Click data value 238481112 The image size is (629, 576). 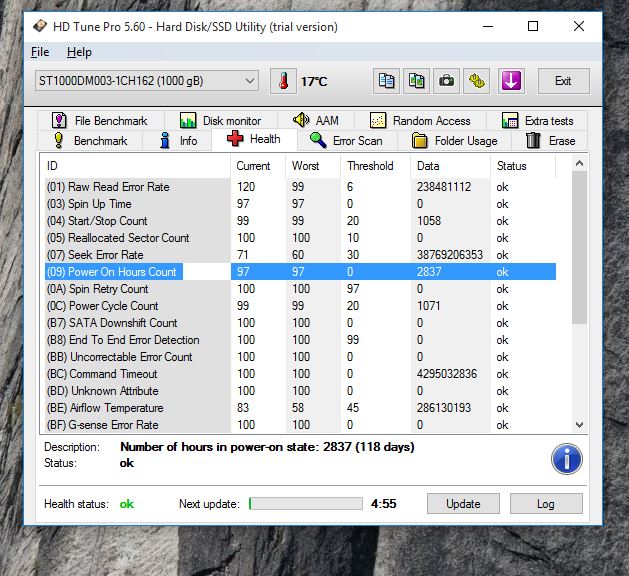coord(444,187)
